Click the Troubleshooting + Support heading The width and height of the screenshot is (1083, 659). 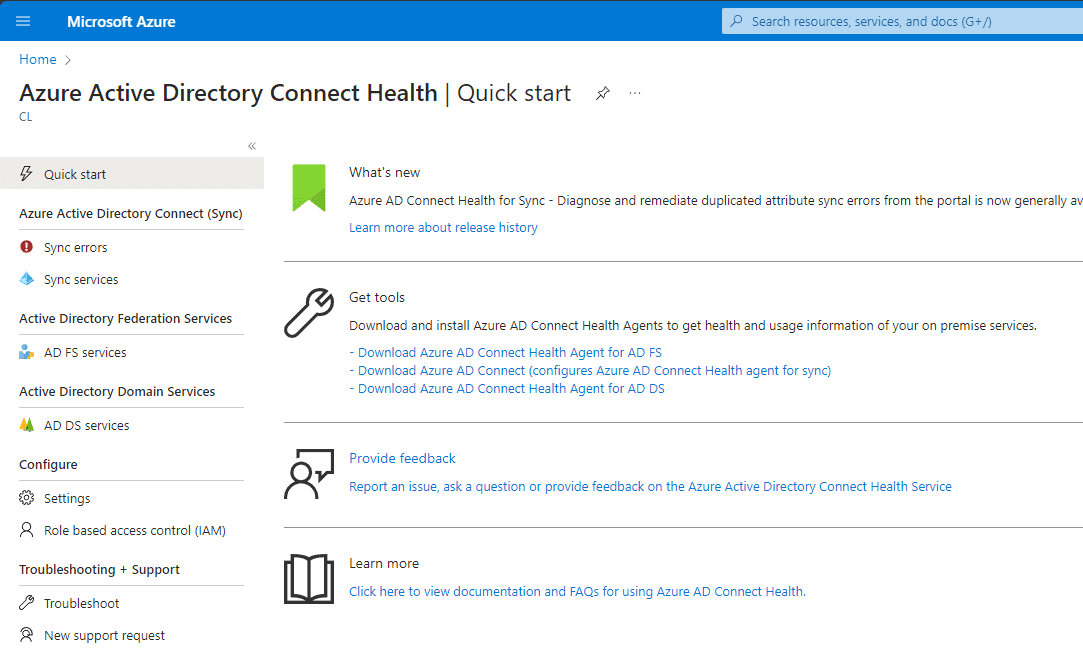pyautogui.click(x=99, y=570)
